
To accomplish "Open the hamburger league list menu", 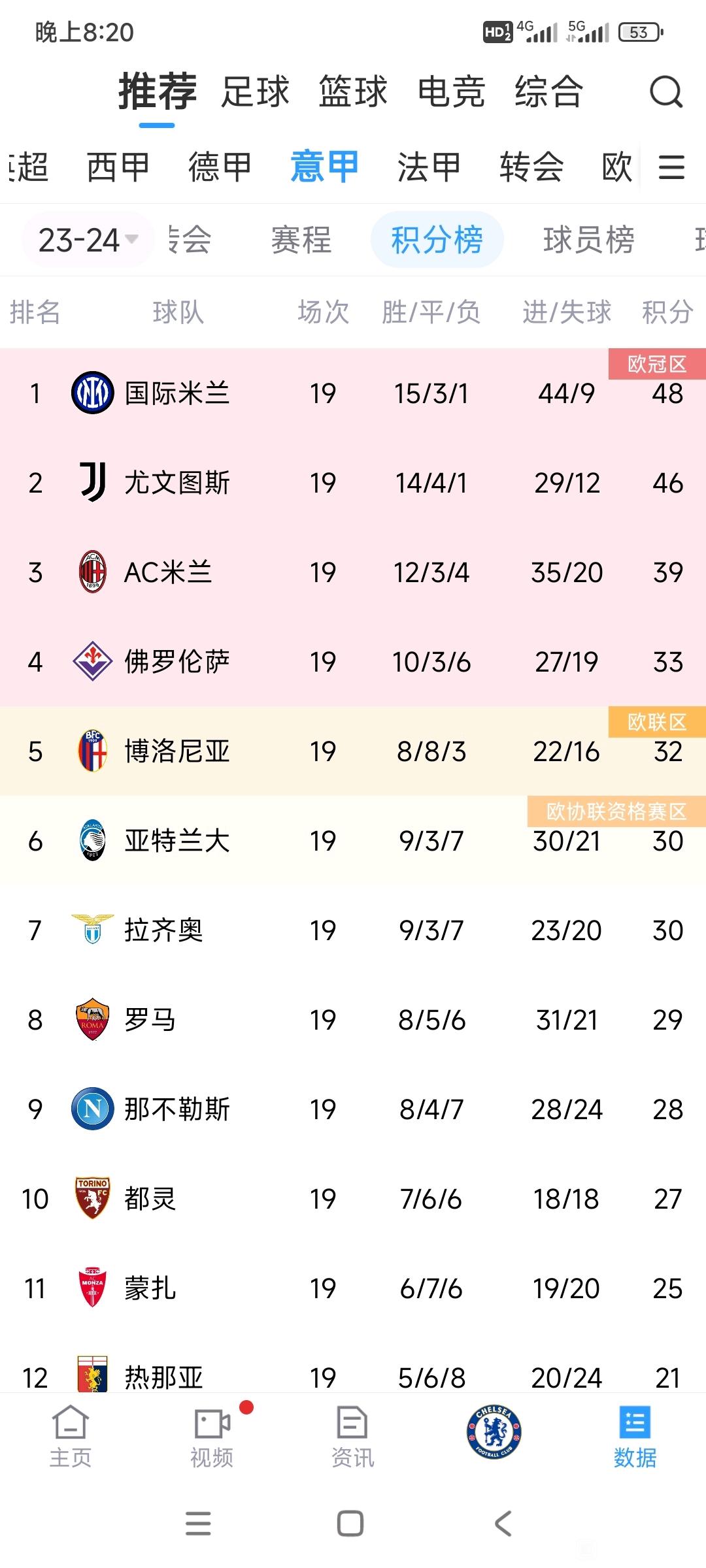I will 671,167.
